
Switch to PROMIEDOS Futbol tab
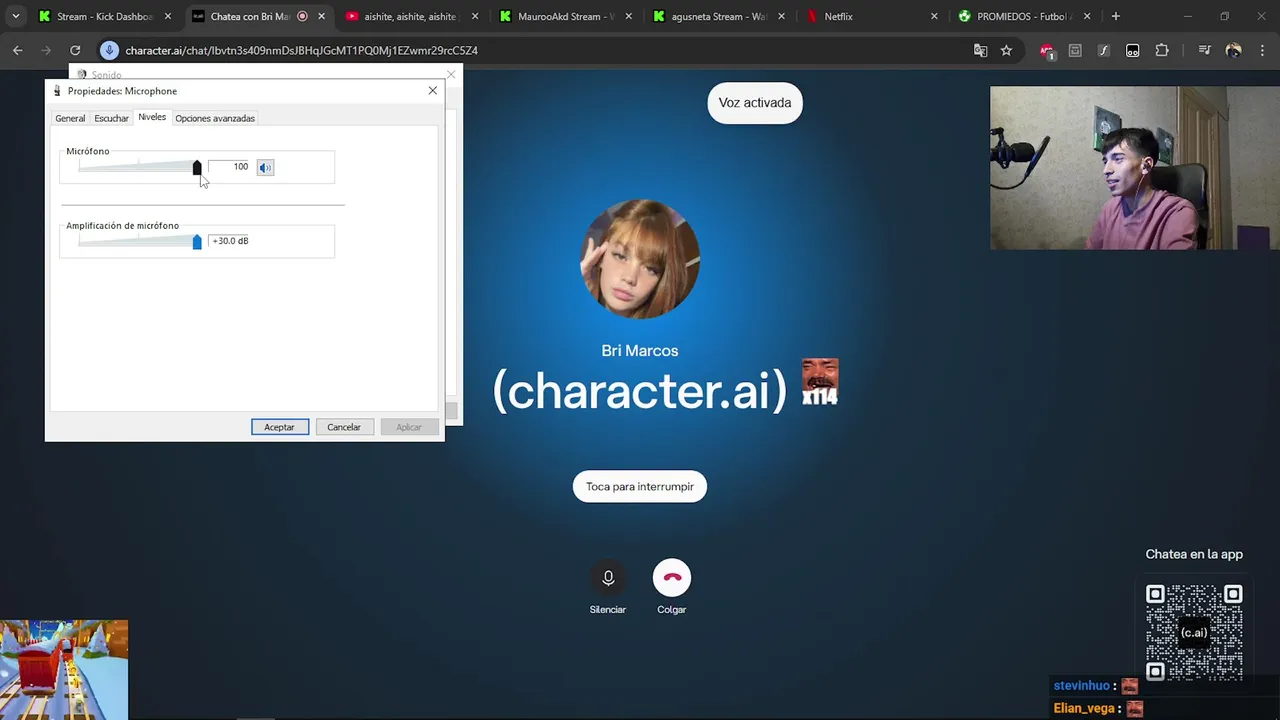[x=1025, y=16]
